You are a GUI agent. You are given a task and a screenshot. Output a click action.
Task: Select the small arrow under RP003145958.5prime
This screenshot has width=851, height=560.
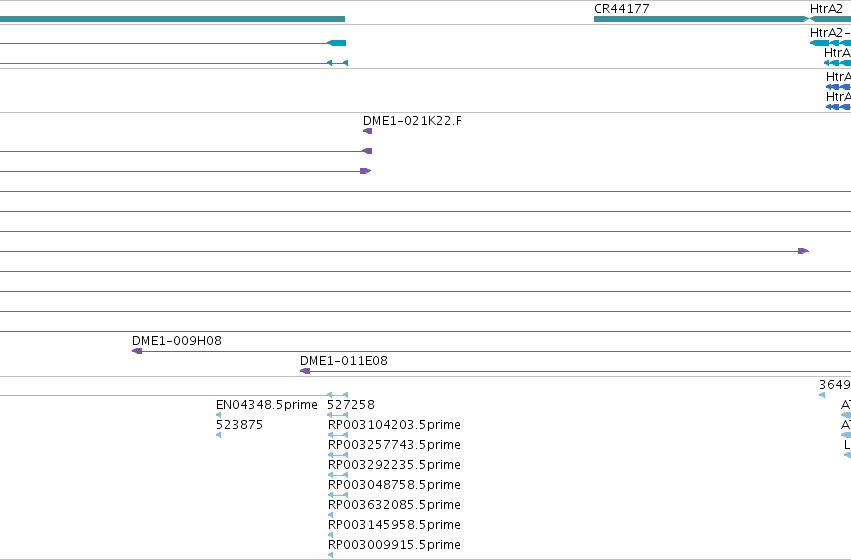point(330,535)
